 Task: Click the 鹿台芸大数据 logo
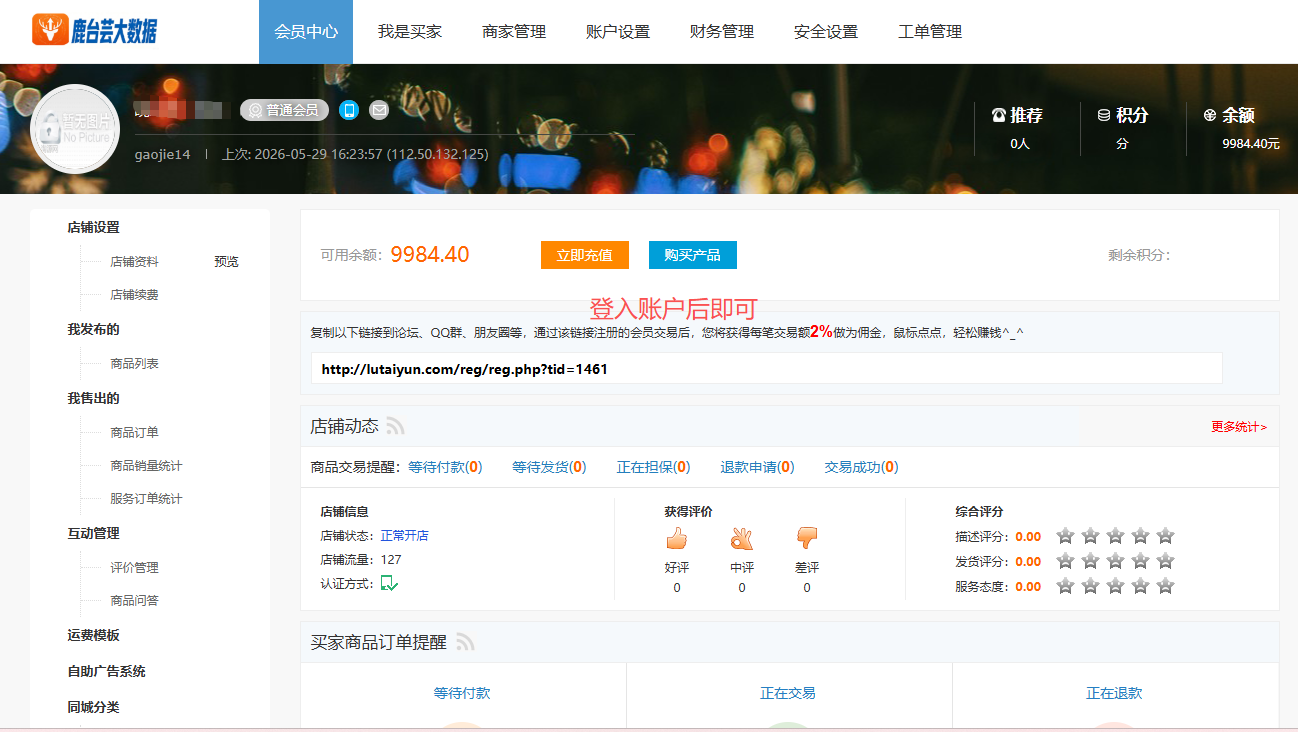[95, 30]
